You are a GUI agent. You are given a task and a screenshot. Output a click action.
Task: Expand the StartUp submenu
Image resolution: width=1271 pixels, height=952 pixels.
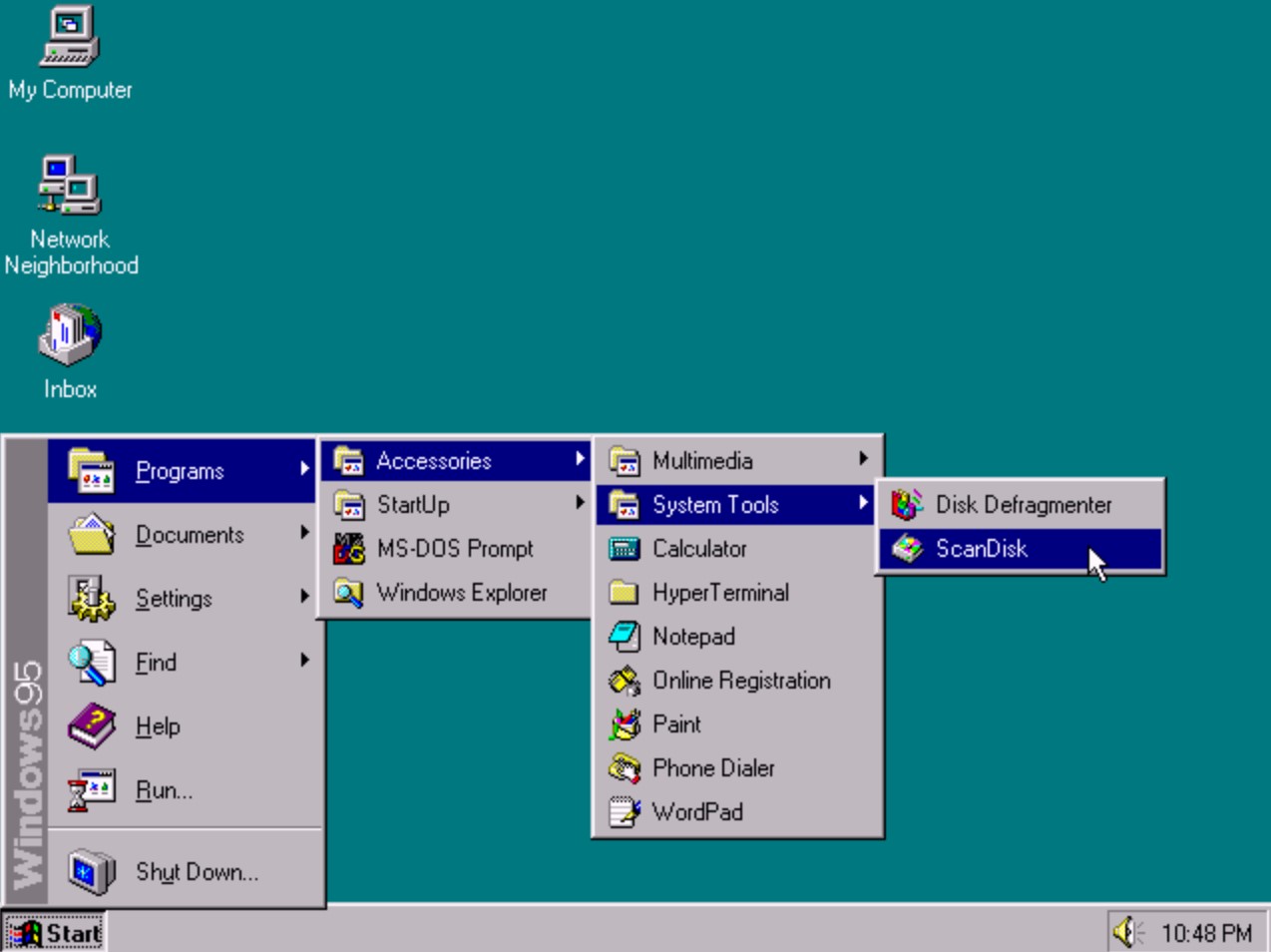pyautogui.click(x=412, y=505)
